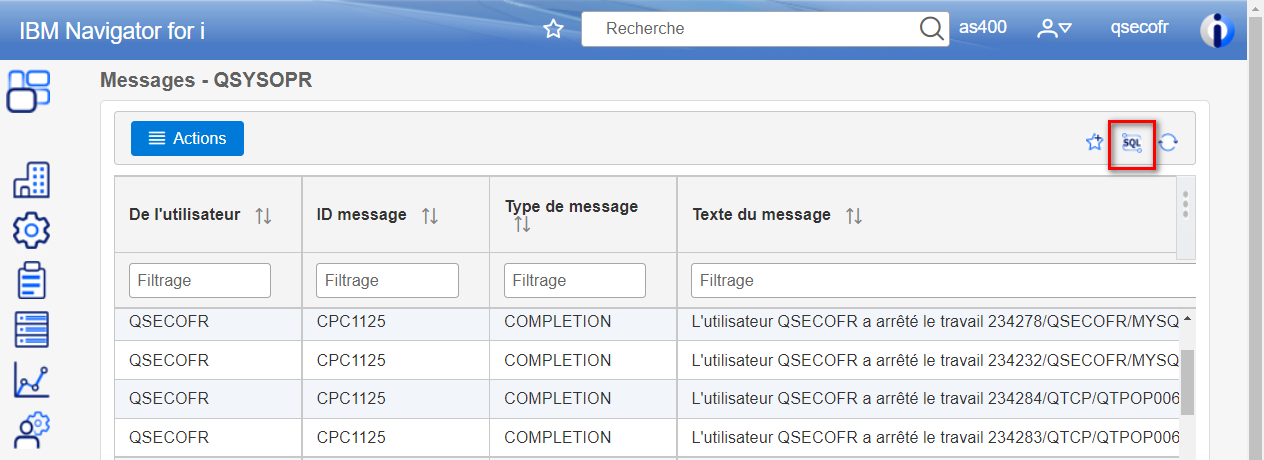1264x460 pixels.
Task: Sort by De l'utilisateur column
Action: click(263, 215)
